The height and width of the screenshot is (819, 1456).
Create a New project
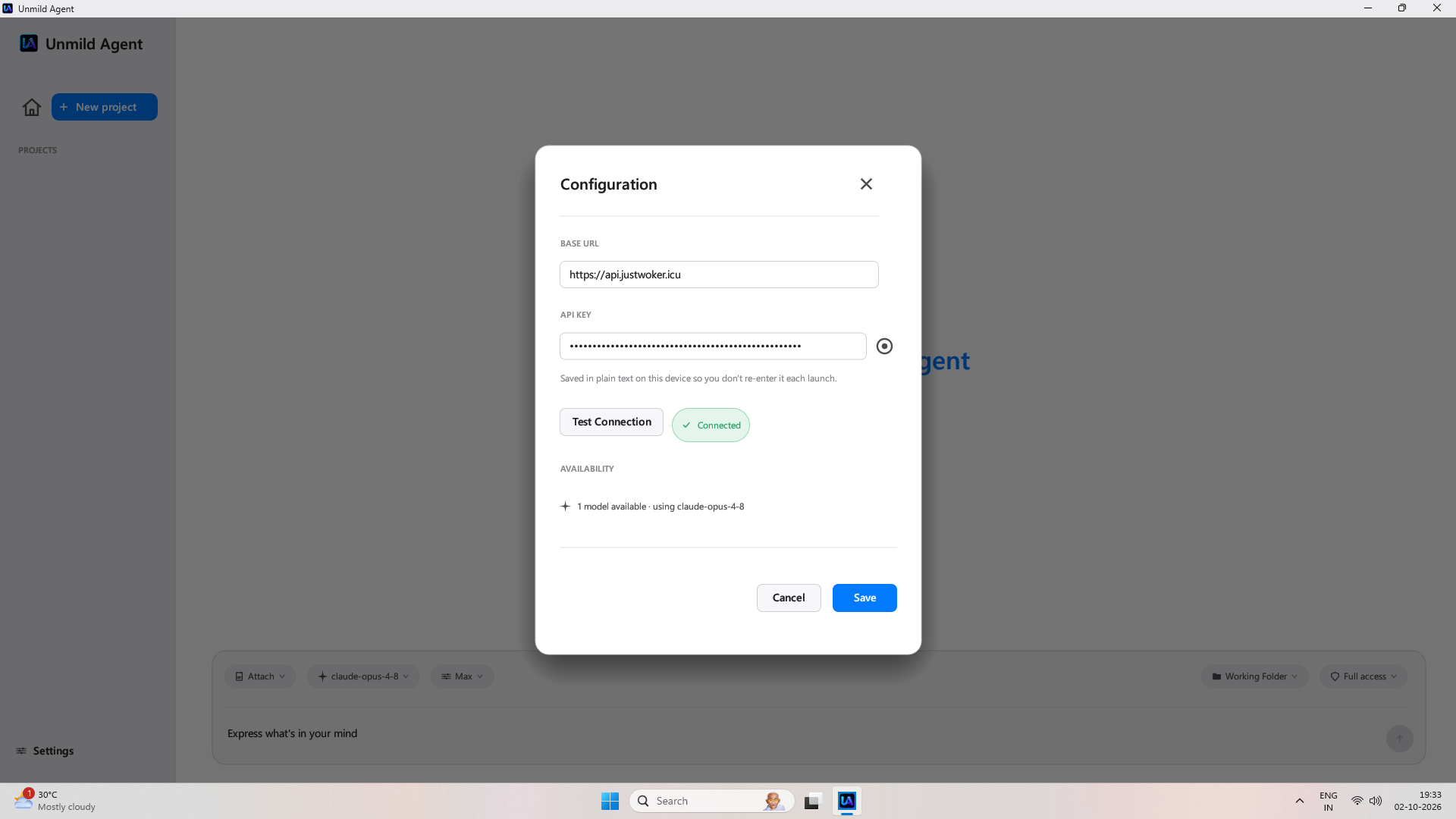click(x=105, y=107)
